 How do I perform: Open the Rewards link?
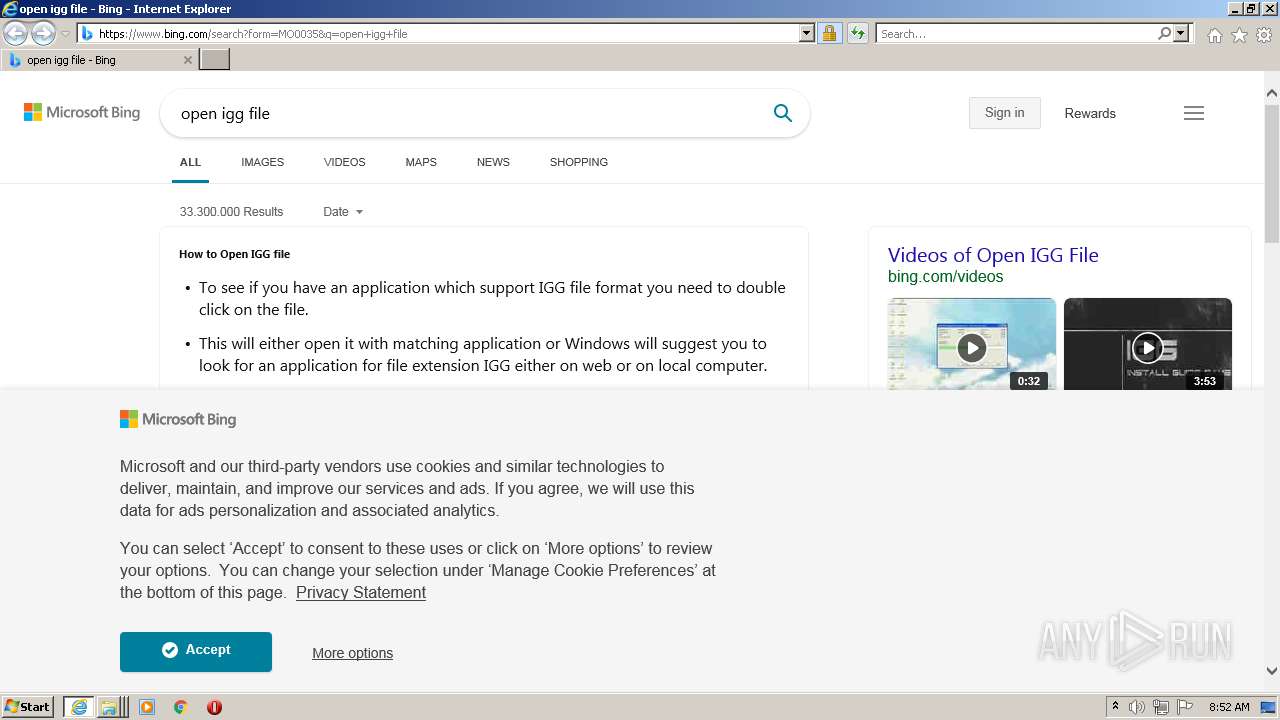click(x=1090, y=113)
